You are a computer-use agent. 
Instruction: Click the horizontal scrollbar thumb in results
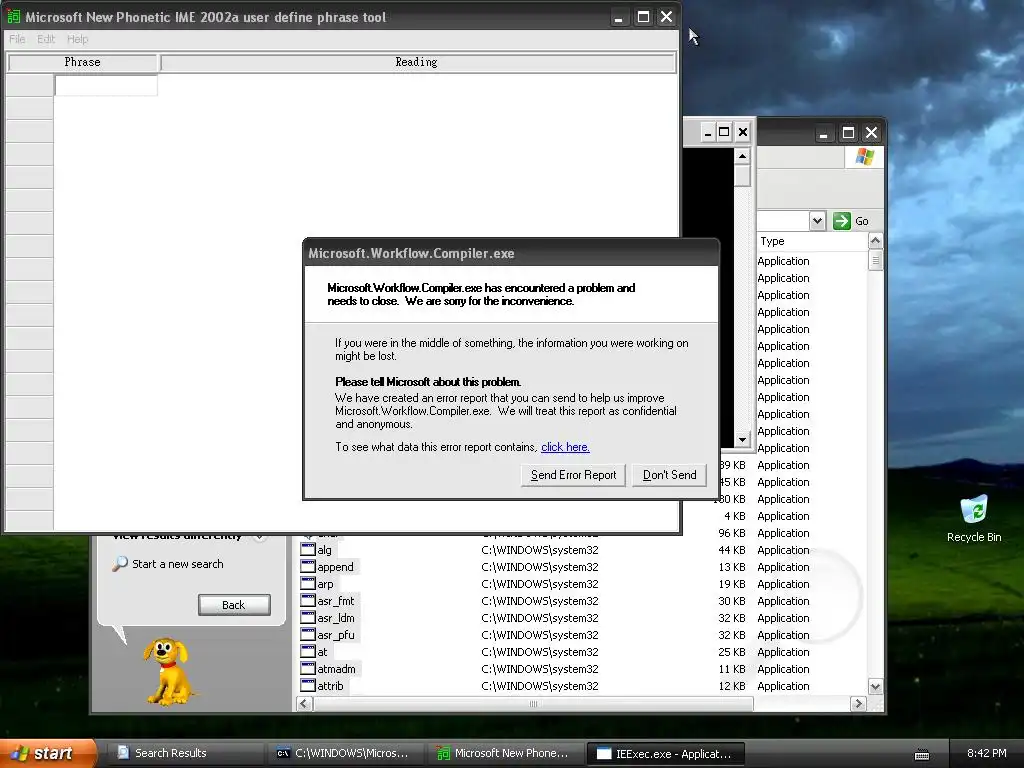coord(534,703)
